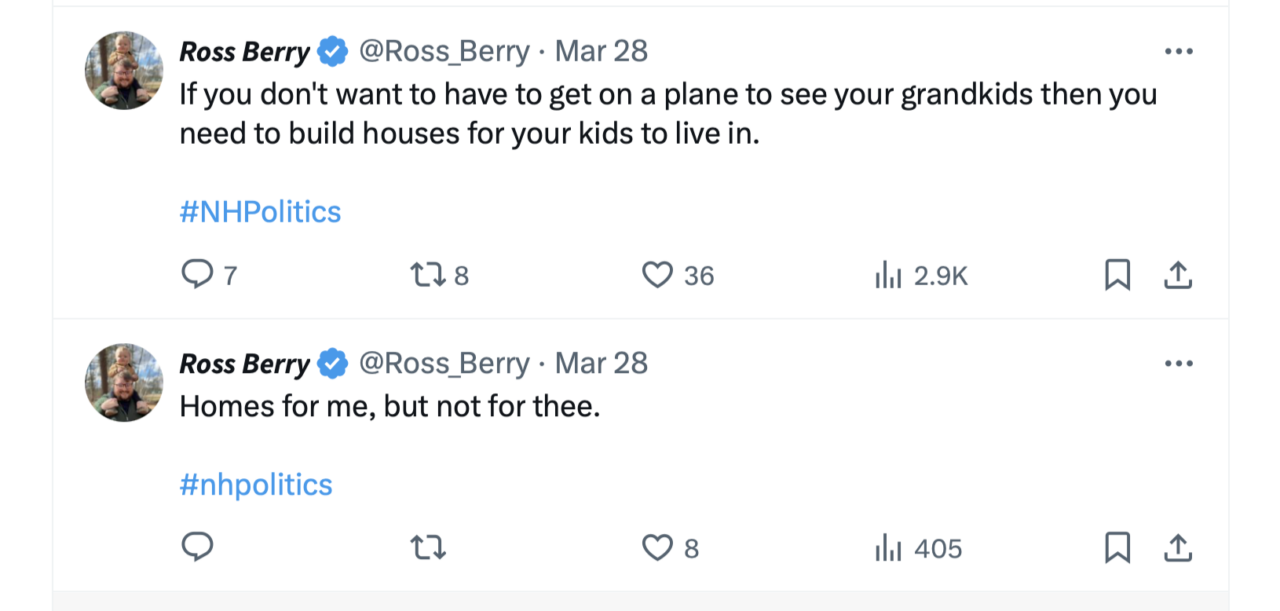The image size is (1280, 611).
Task: Open Ross Berry's avatar on the first tweet
Action: (x=124, y=70)
